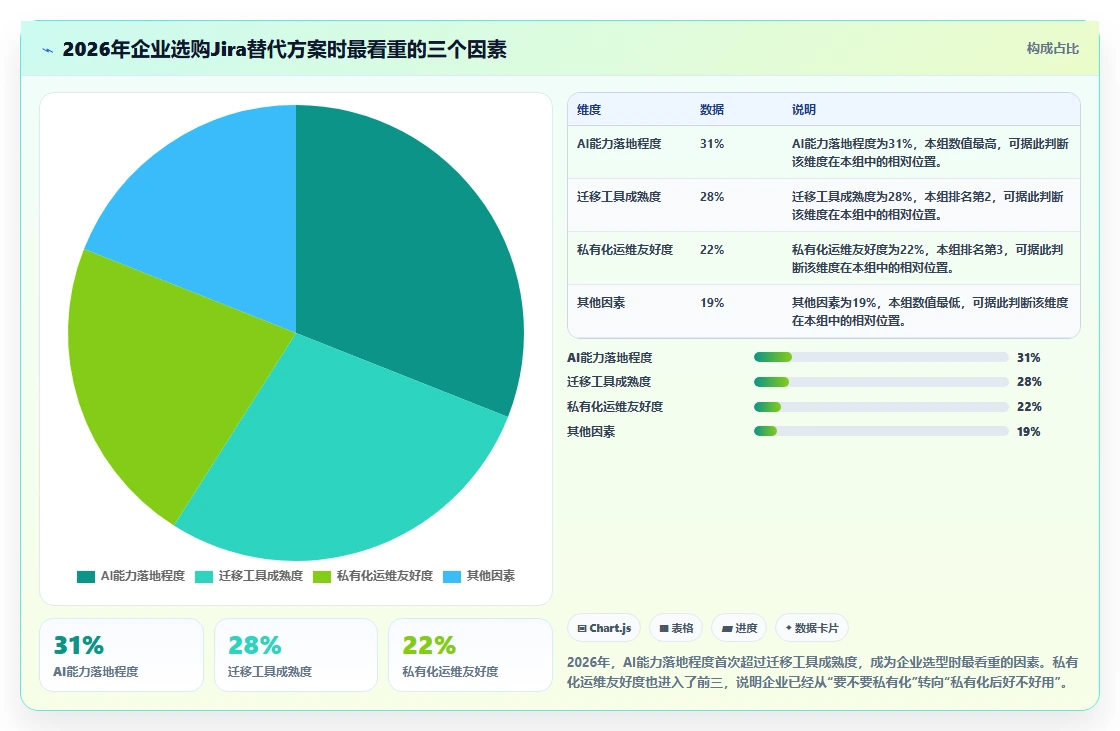Click the 31% AI能力落地程度 stat card

pyautogui.click(x=121, y=655)
